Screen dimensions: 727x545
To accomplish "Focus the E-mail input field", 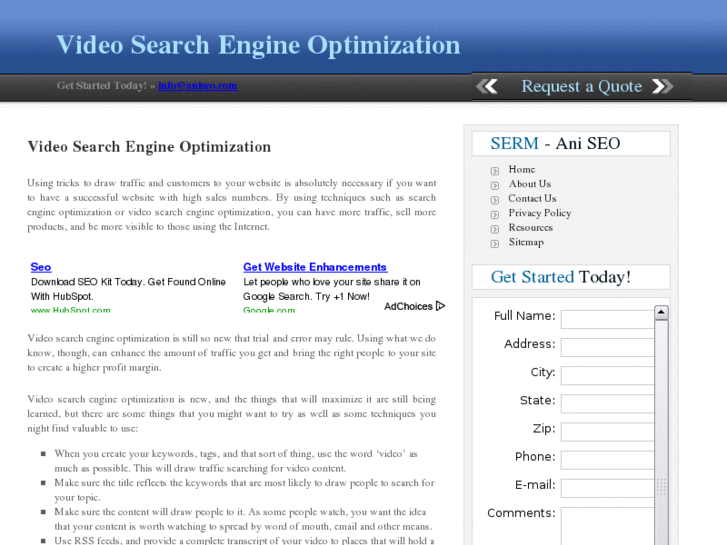I will click(607, 488).
